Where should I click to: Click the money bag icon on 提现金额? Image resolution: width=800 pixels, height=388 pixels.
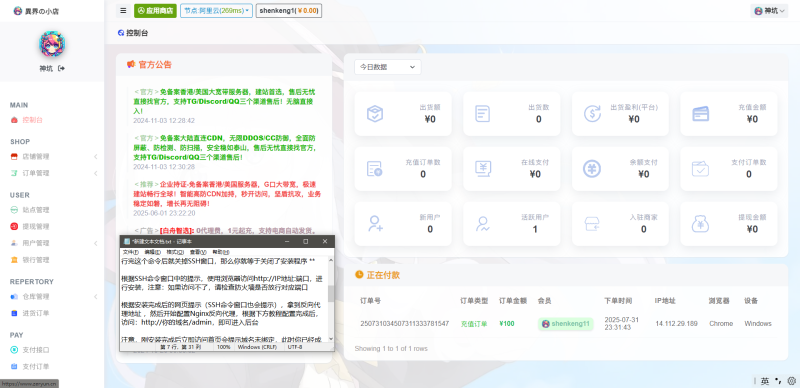[x=701, y=224]
